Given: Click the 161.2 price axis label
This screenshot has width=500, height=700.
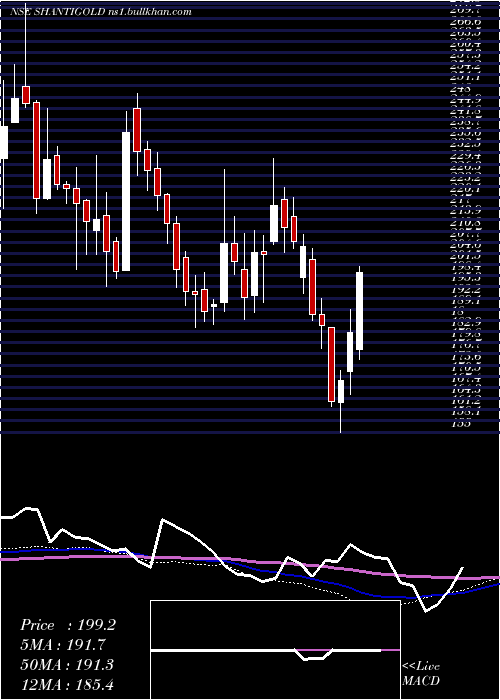Looking at the screenshot, I should coord(466,401).
